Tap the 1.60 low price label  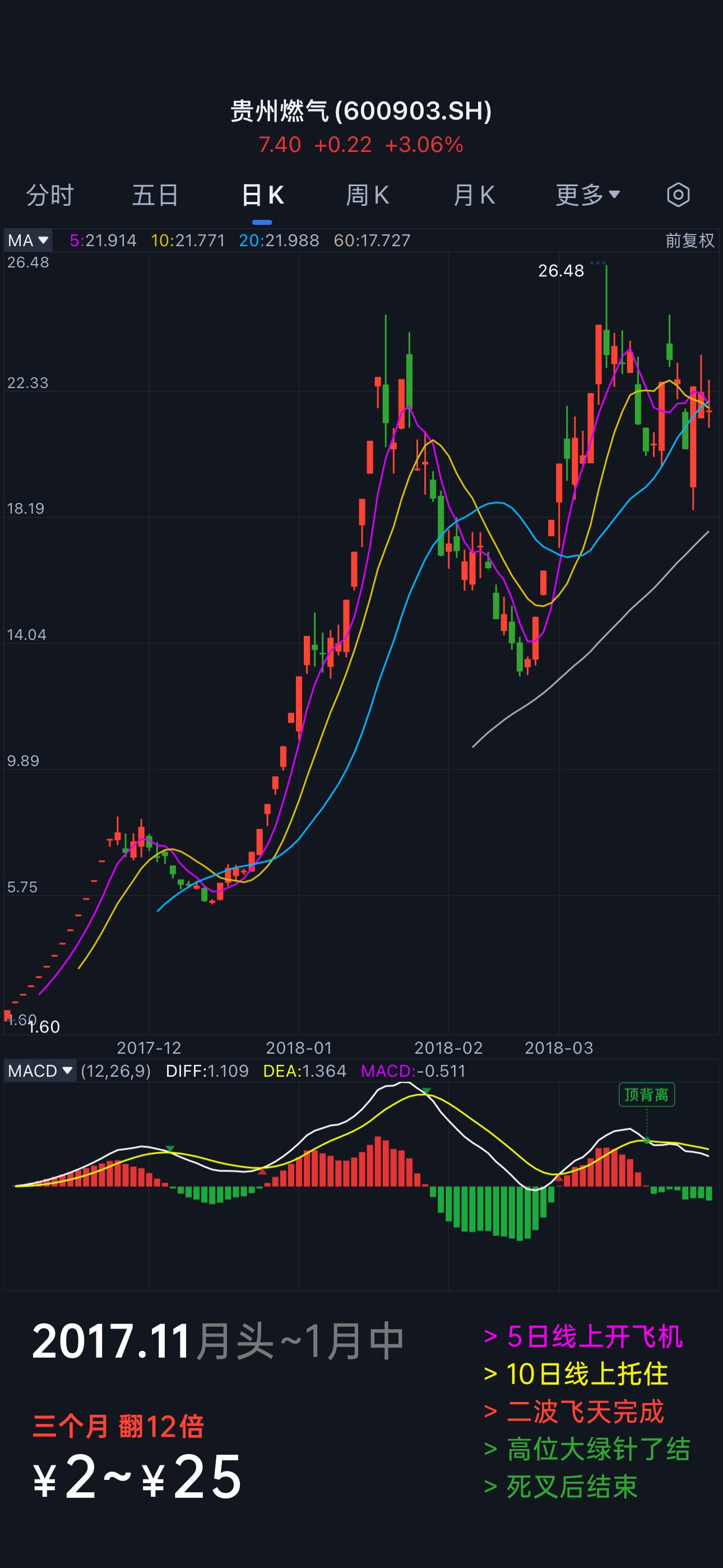point(44,1027)
